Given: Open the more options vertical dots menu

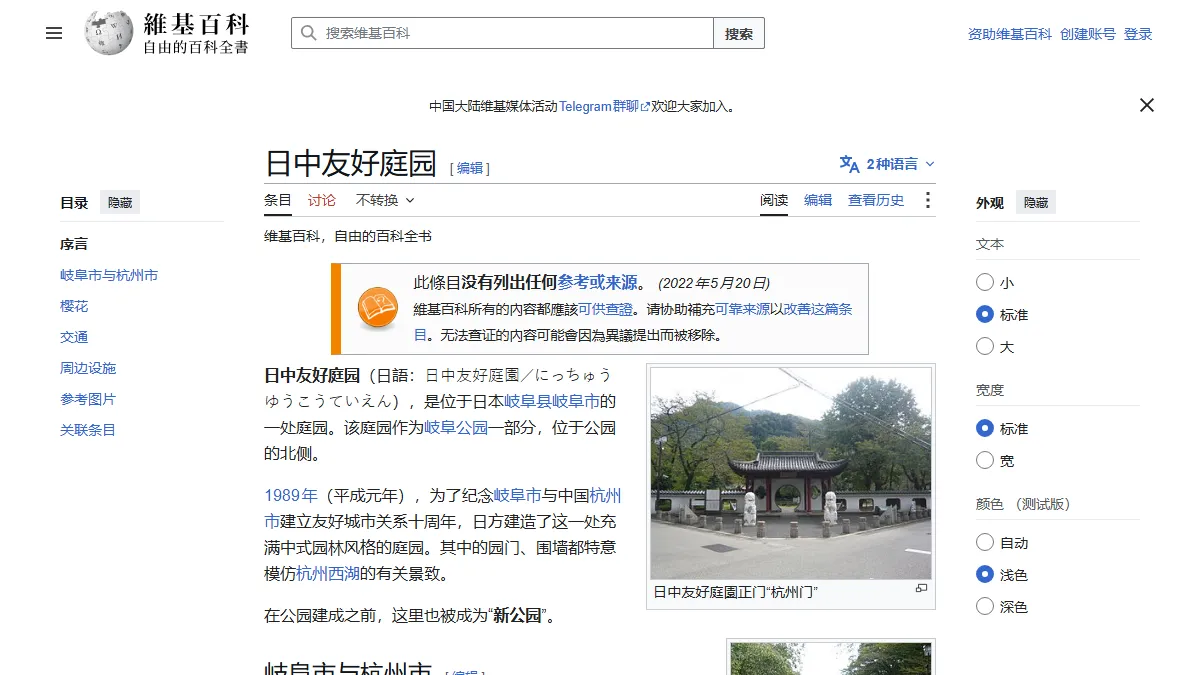Looking at the screenshot, I should click(927, 200).
